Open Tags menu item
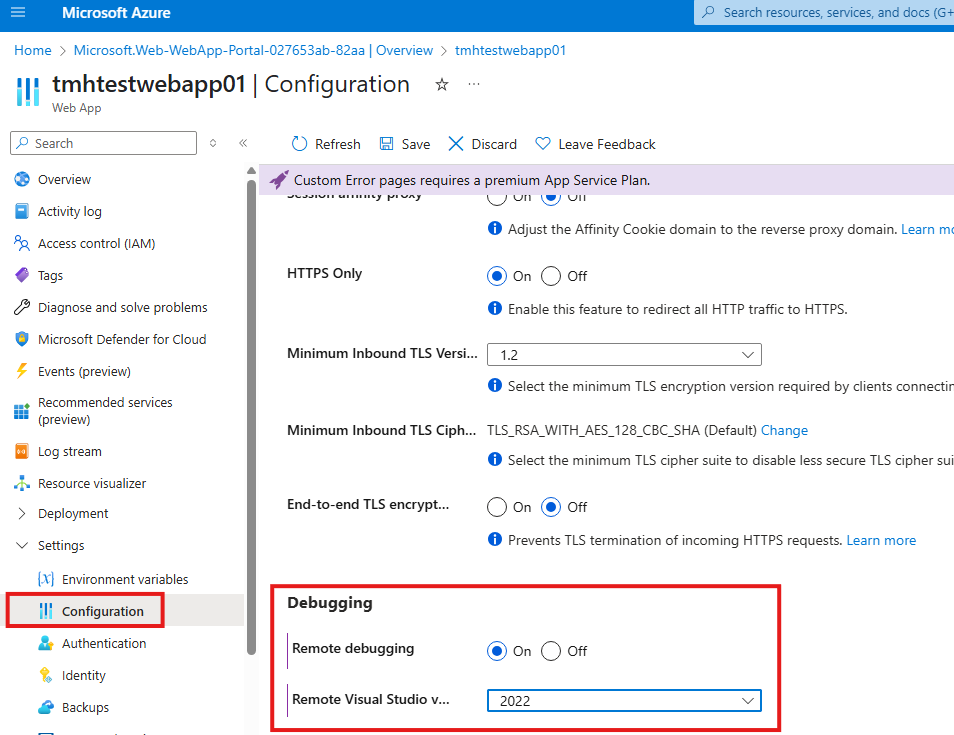 pyautogui.click(x=50, y=276)
